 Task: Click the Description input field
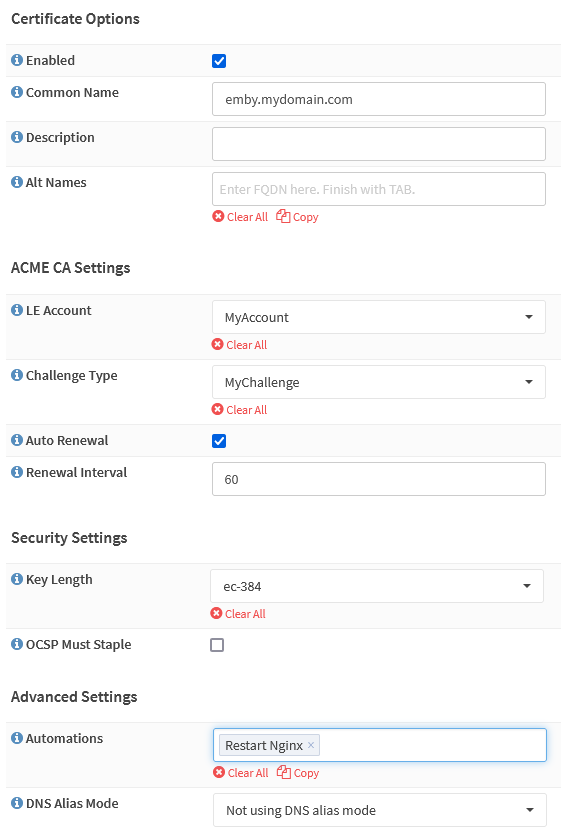379,144
